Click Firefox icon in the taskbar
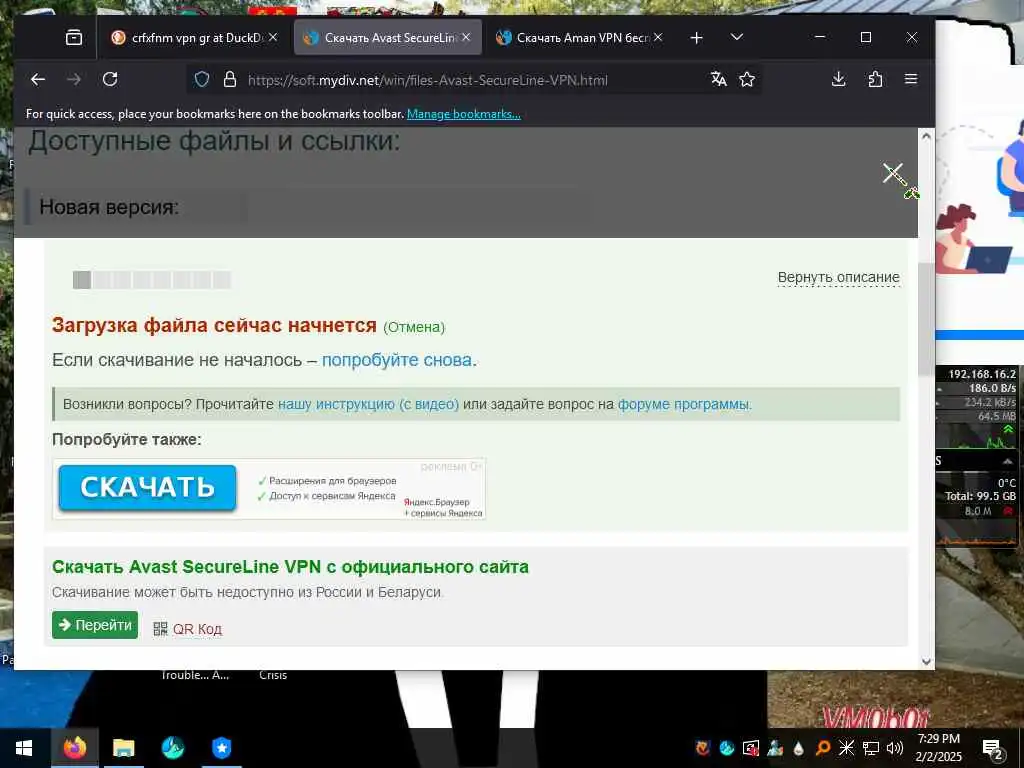The height and width of the screenshot is (768, 1024). 74,748
